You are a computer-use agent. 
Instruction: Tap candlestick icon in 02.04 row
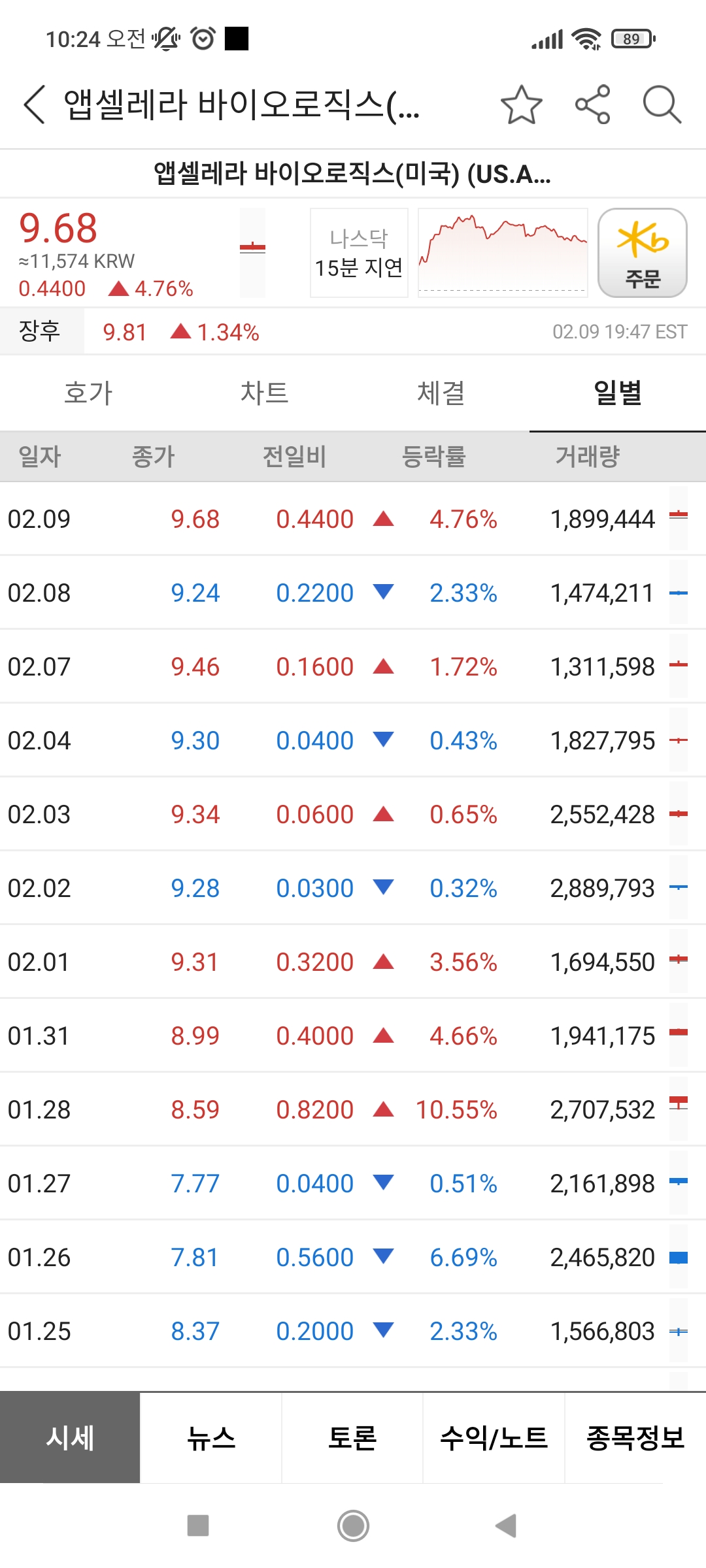click(679, 740)
